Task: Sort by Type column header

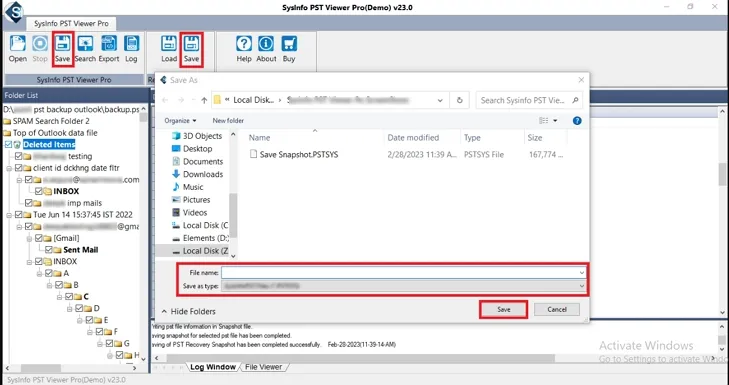Action: pos(472,138)
